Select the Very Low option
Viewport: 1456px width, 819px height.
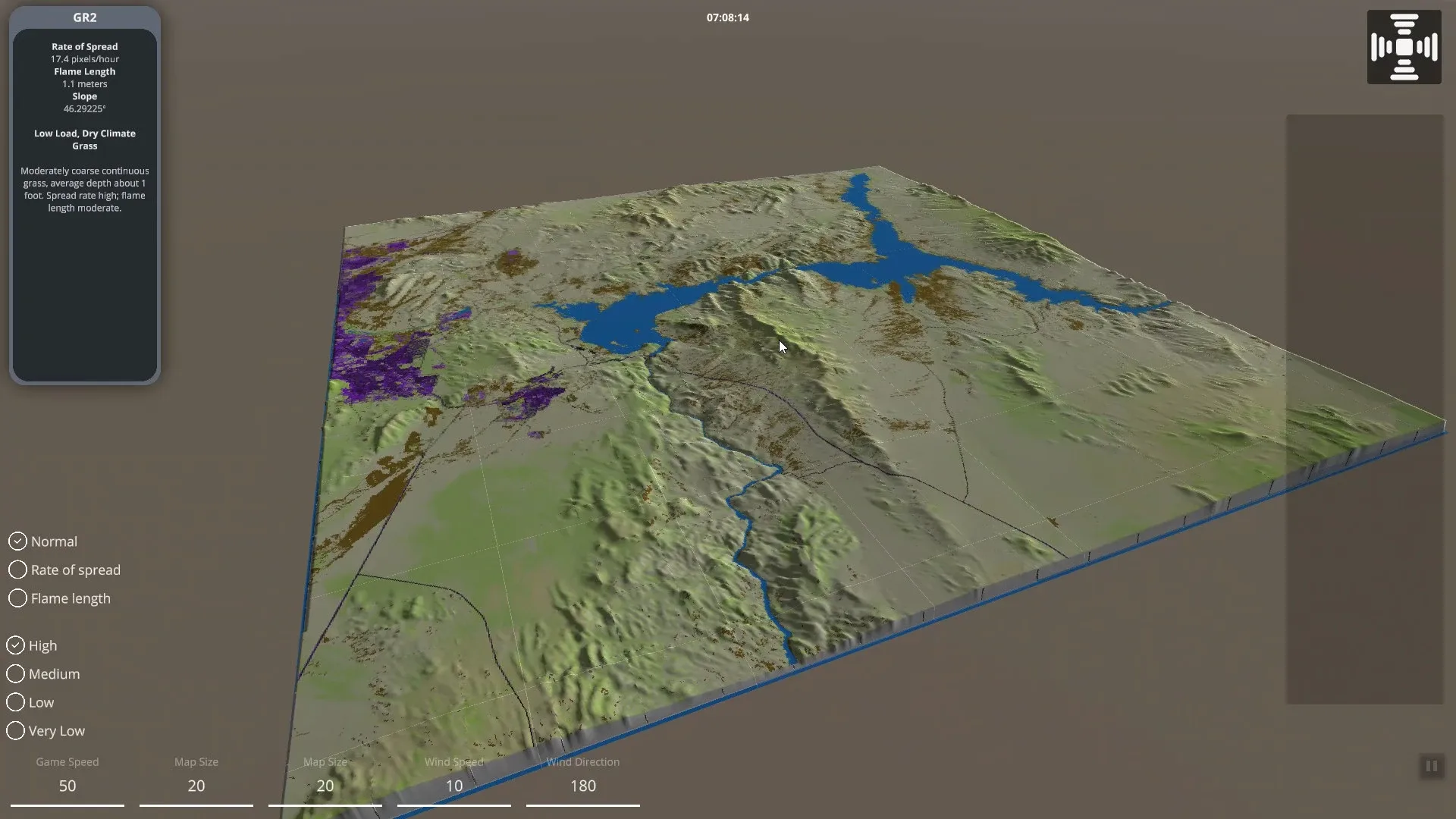(x=15, y=731)
